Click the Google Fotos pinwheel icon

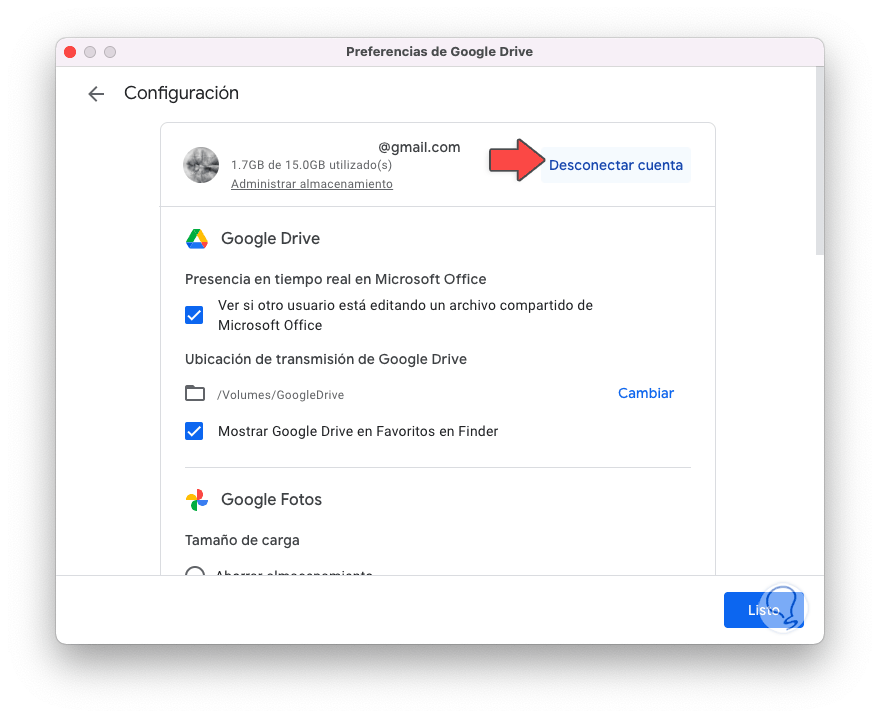point(197,500)
